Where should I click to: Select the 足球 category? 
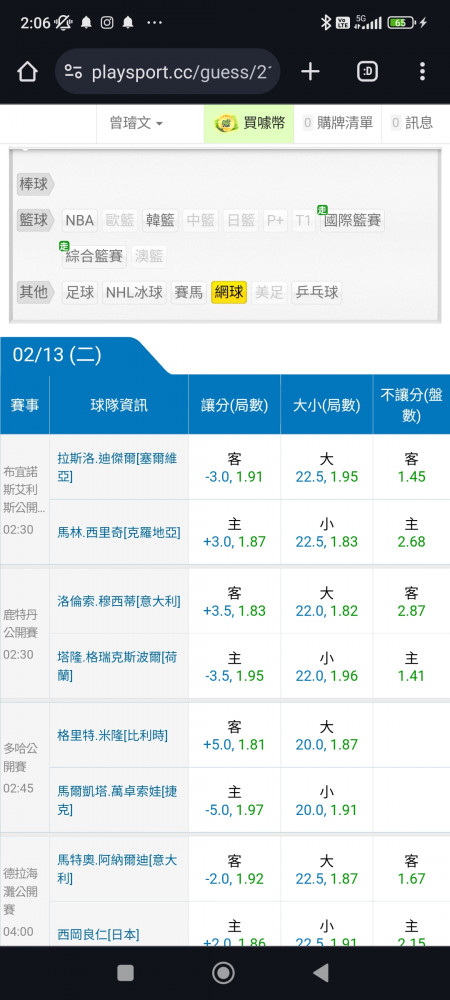click(x=80, y=293)
